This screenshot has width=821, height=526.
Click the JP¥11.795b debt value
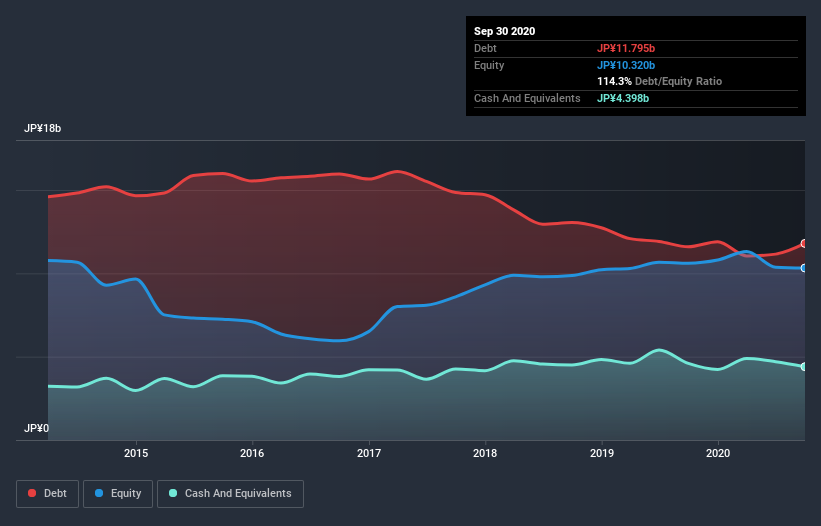tap(626, 48)
